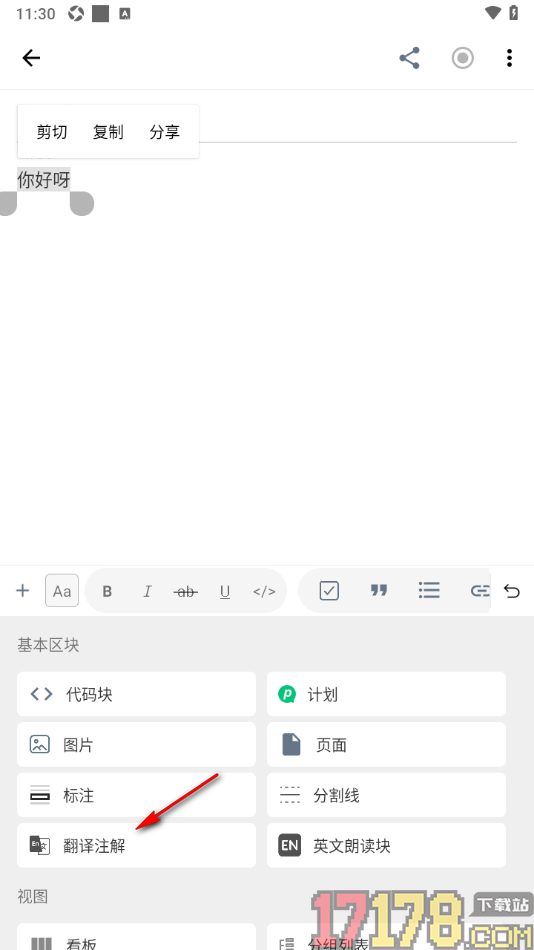Viewport: 534px width, 950px height.
Task: Insert a quote block
Action: click(x=379, y=590)
